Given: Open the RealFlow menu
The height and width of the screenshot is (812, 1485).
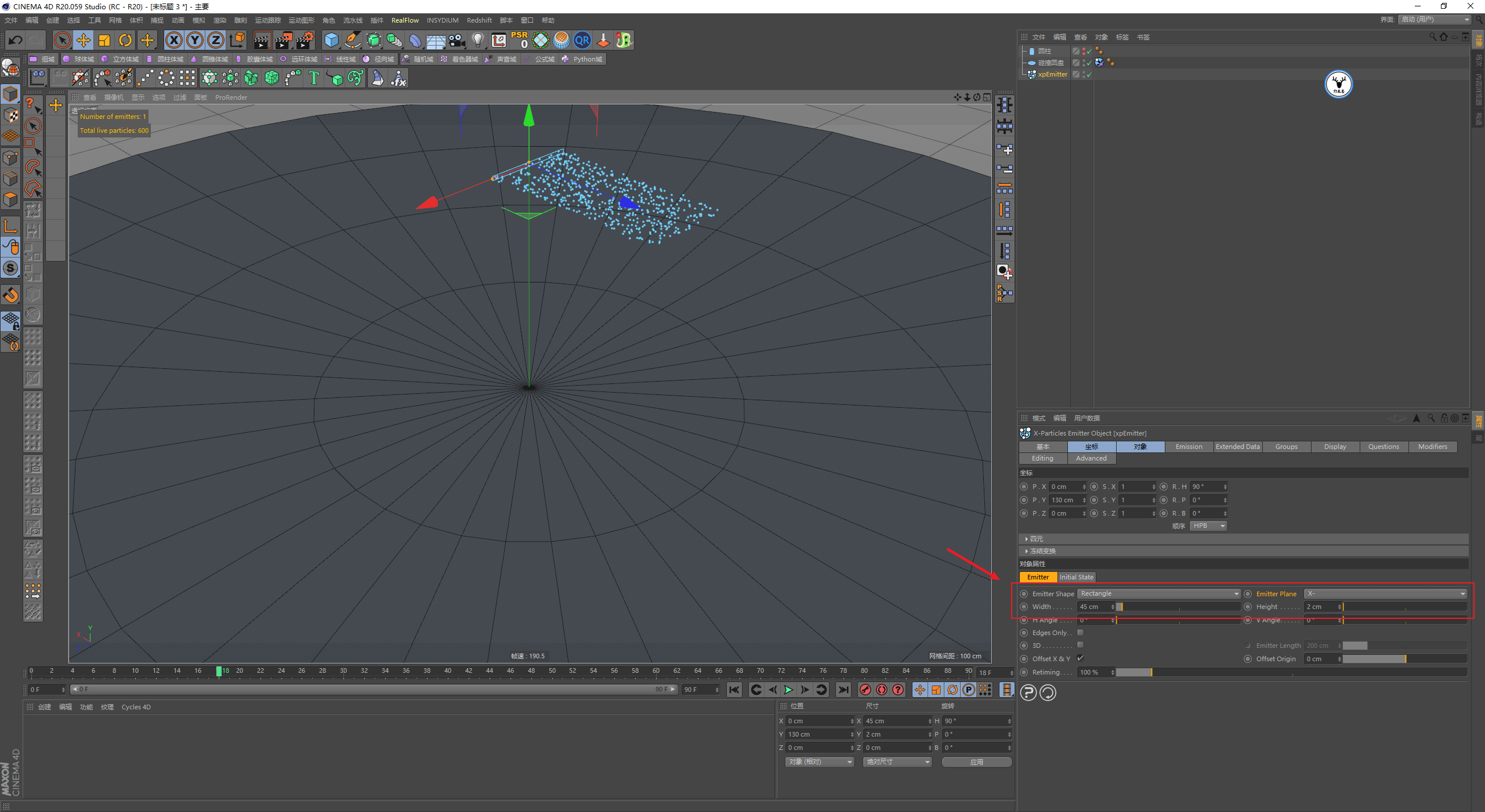Looking at the screenshot, I should point(405,20).
